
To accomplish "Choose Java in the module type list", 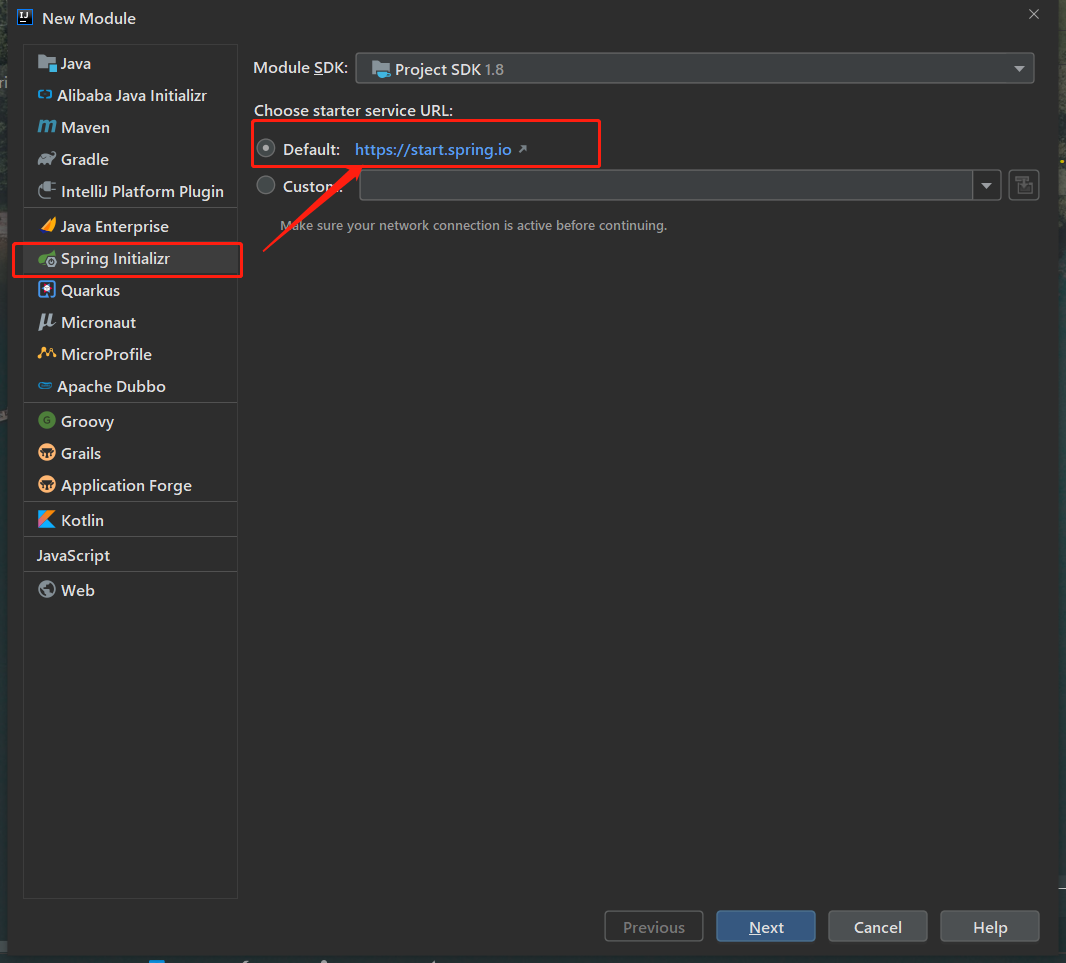I will (75, 63).
